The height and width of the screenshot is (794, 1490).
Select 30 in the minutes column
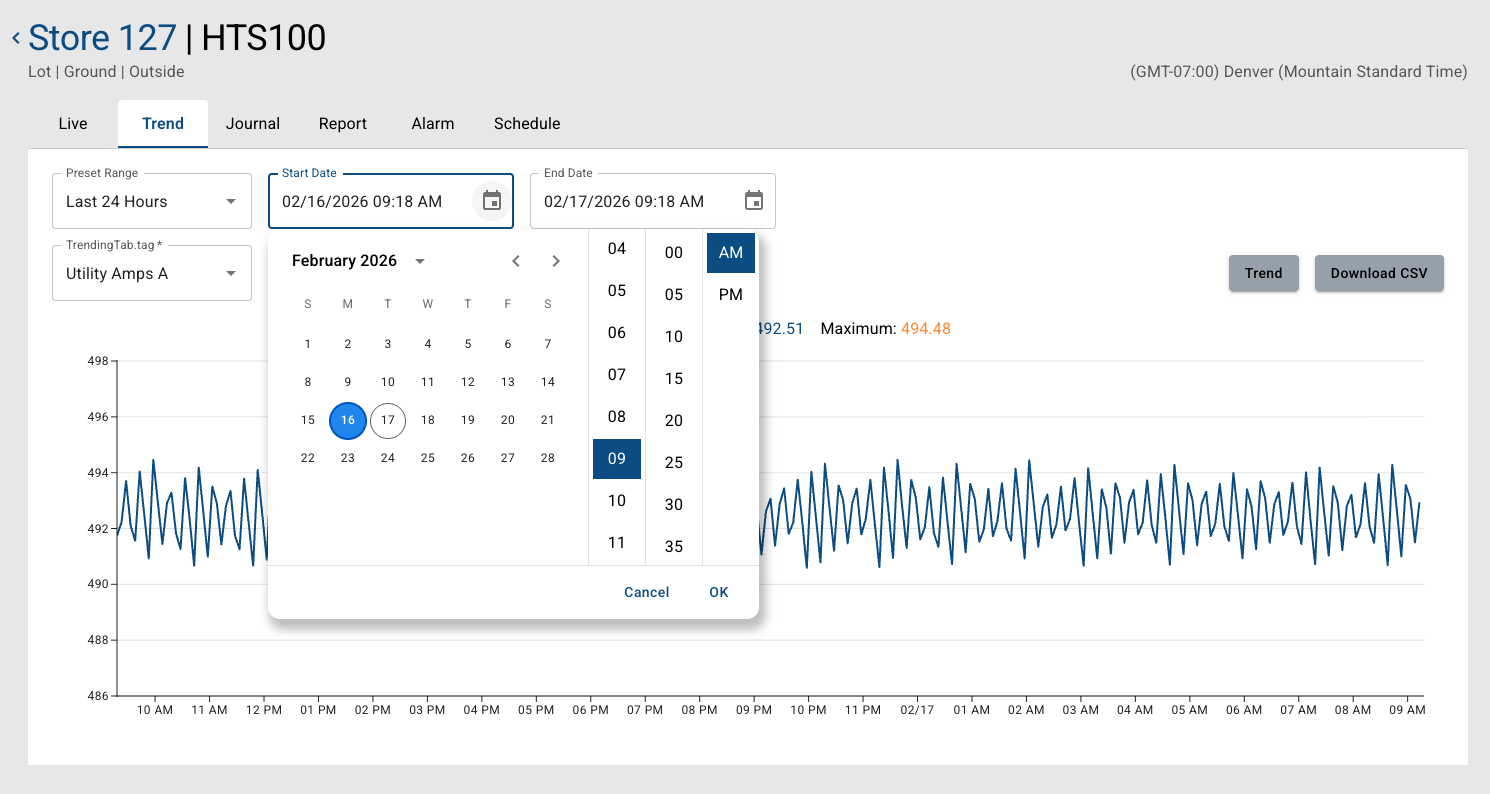coord(674,505)
